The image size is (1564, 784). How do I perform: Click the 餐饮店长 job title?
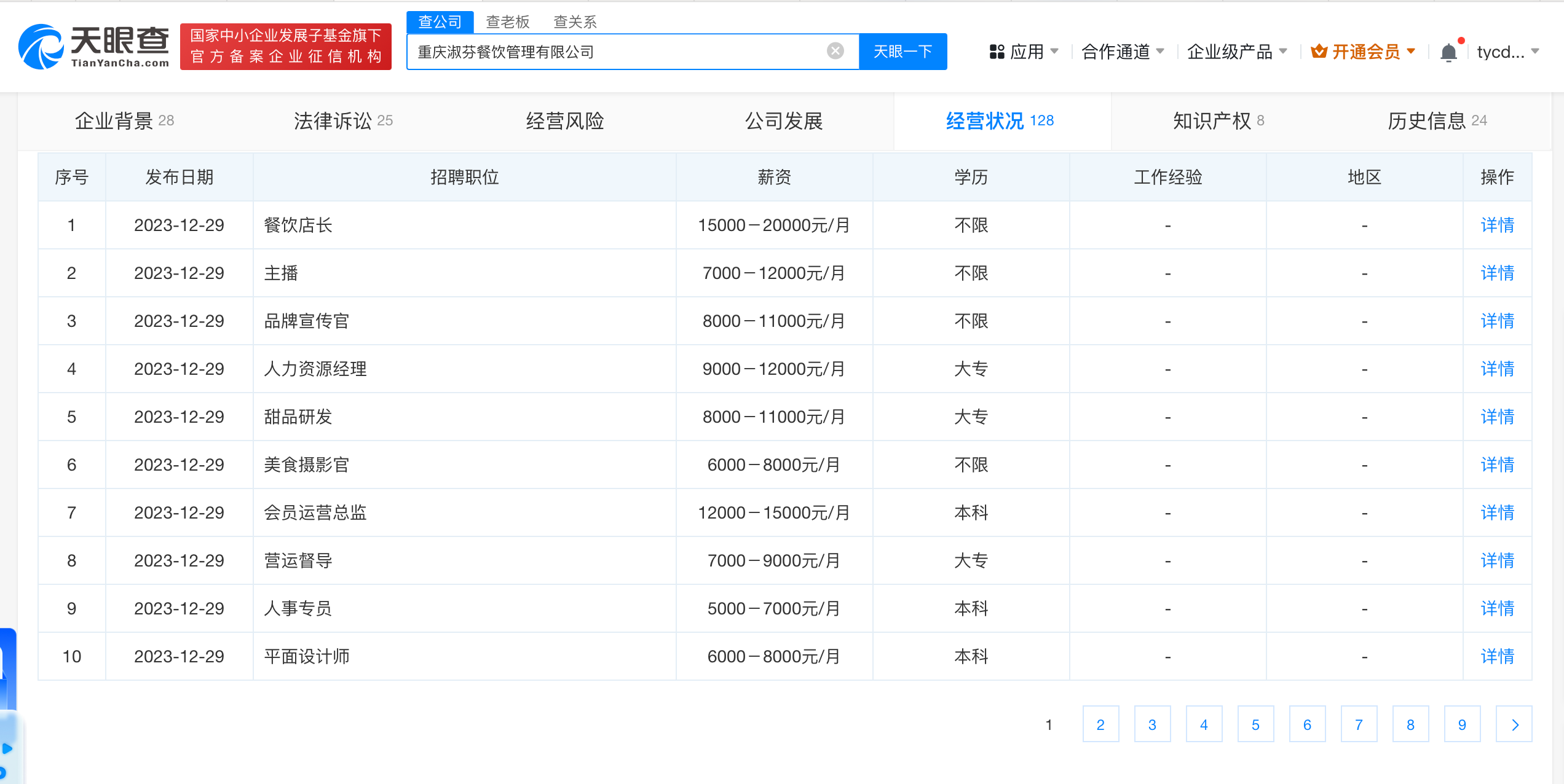point(298,225)
